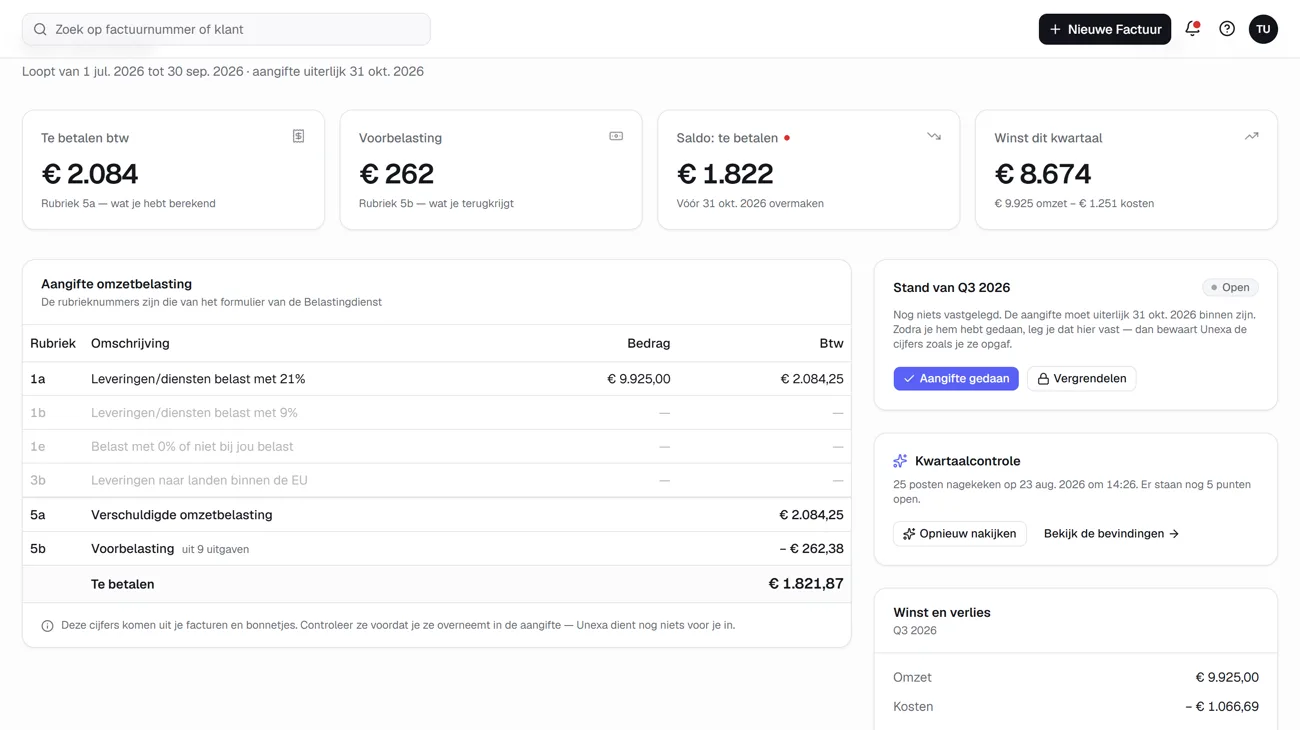Image resolution: width=1300 pixels, height=730 pixels.
Task: Click the value – € 262,38
Action: [x=811, y=549]
